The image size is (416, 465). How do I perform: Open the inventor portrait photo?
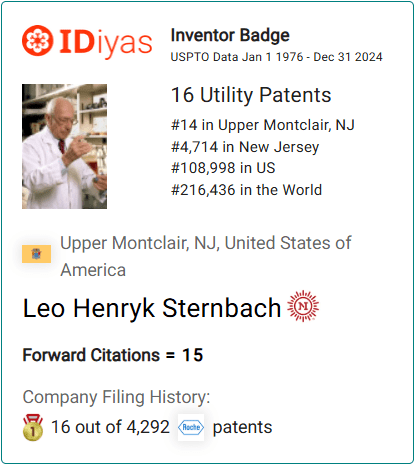tap(64, 146)
